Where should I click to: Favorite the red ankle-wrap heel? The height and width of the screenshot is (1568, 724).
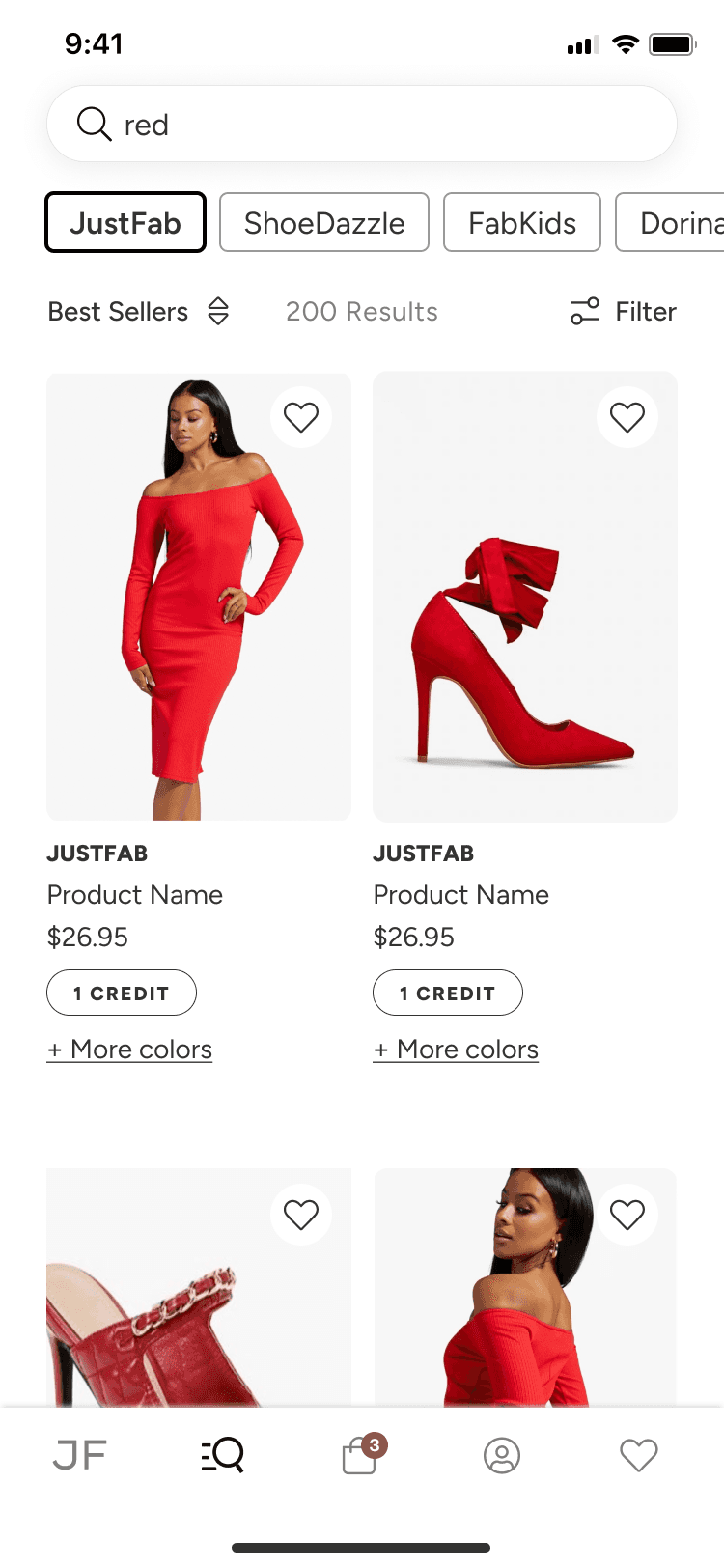click(x=627, y=417)
